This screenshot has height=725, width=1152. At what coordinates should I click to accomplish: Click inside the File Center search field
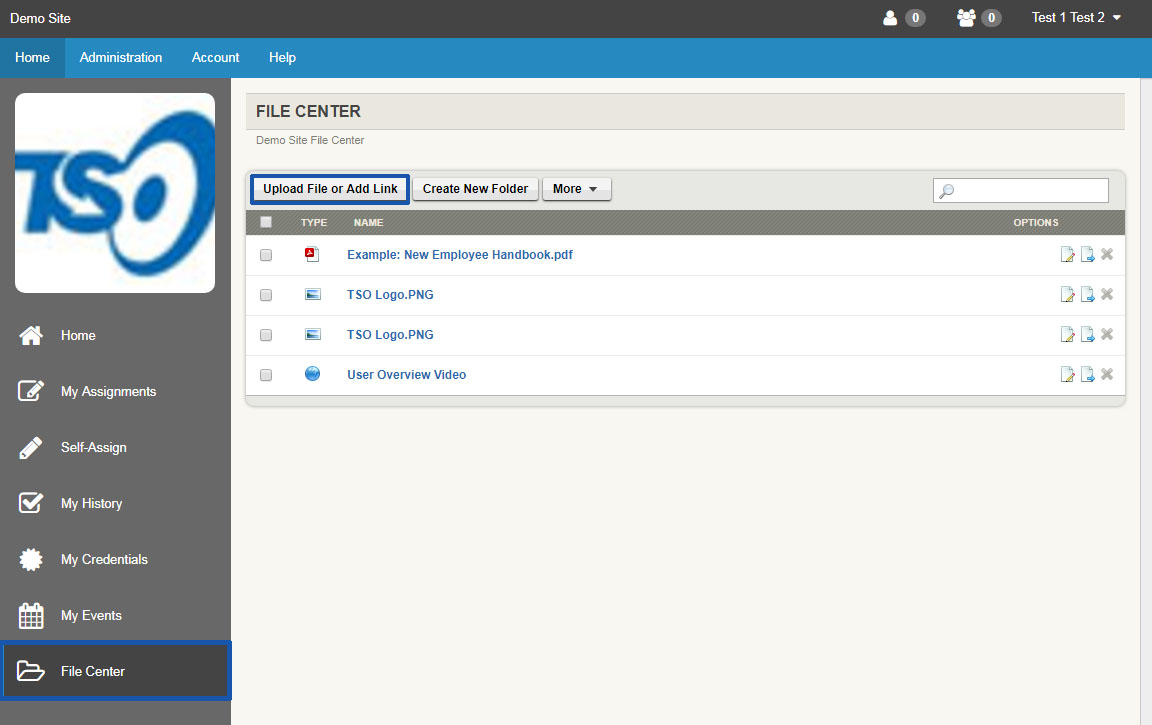click(1020, 189)
